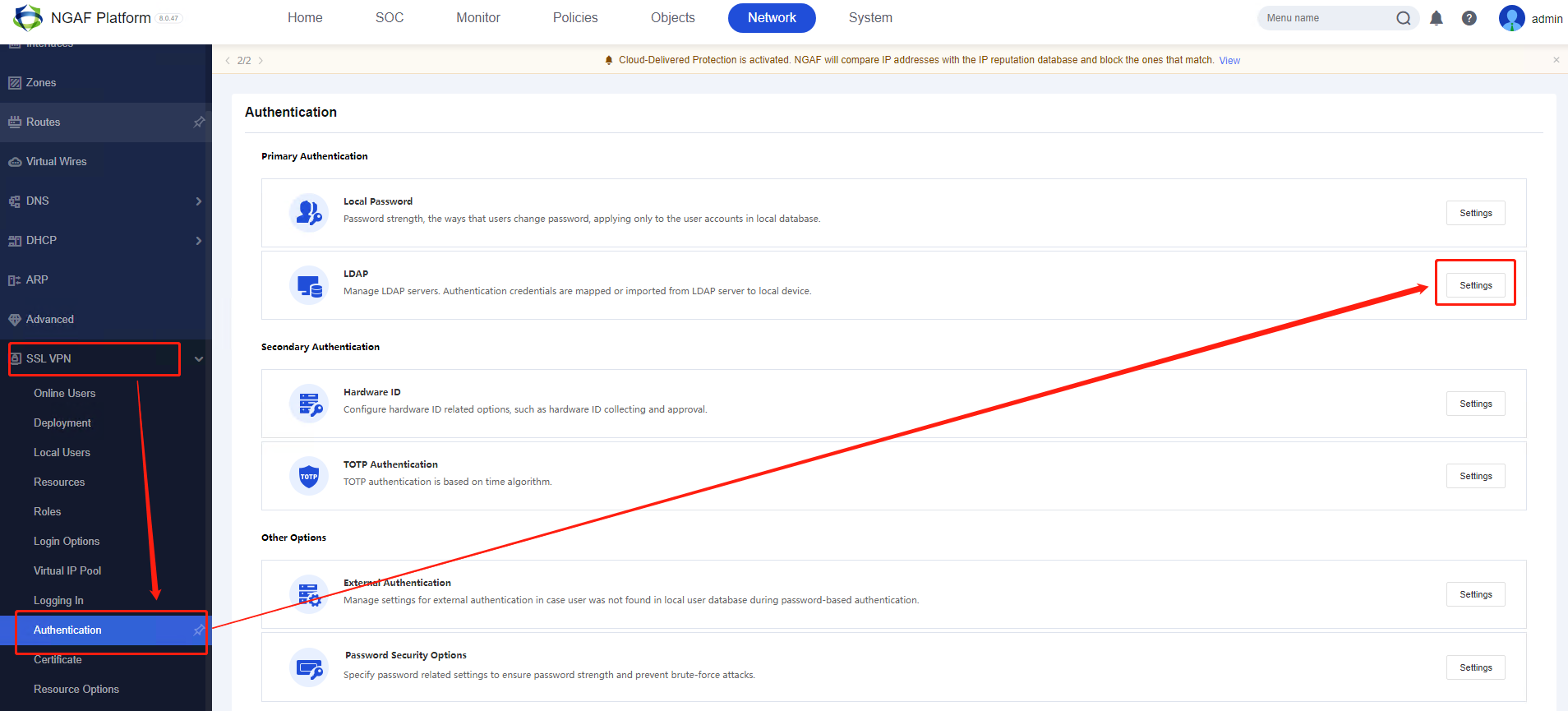The image size is (1568, 711).
Task: Open the Virtual Wires menu item
Action: (x=106, y=162)
